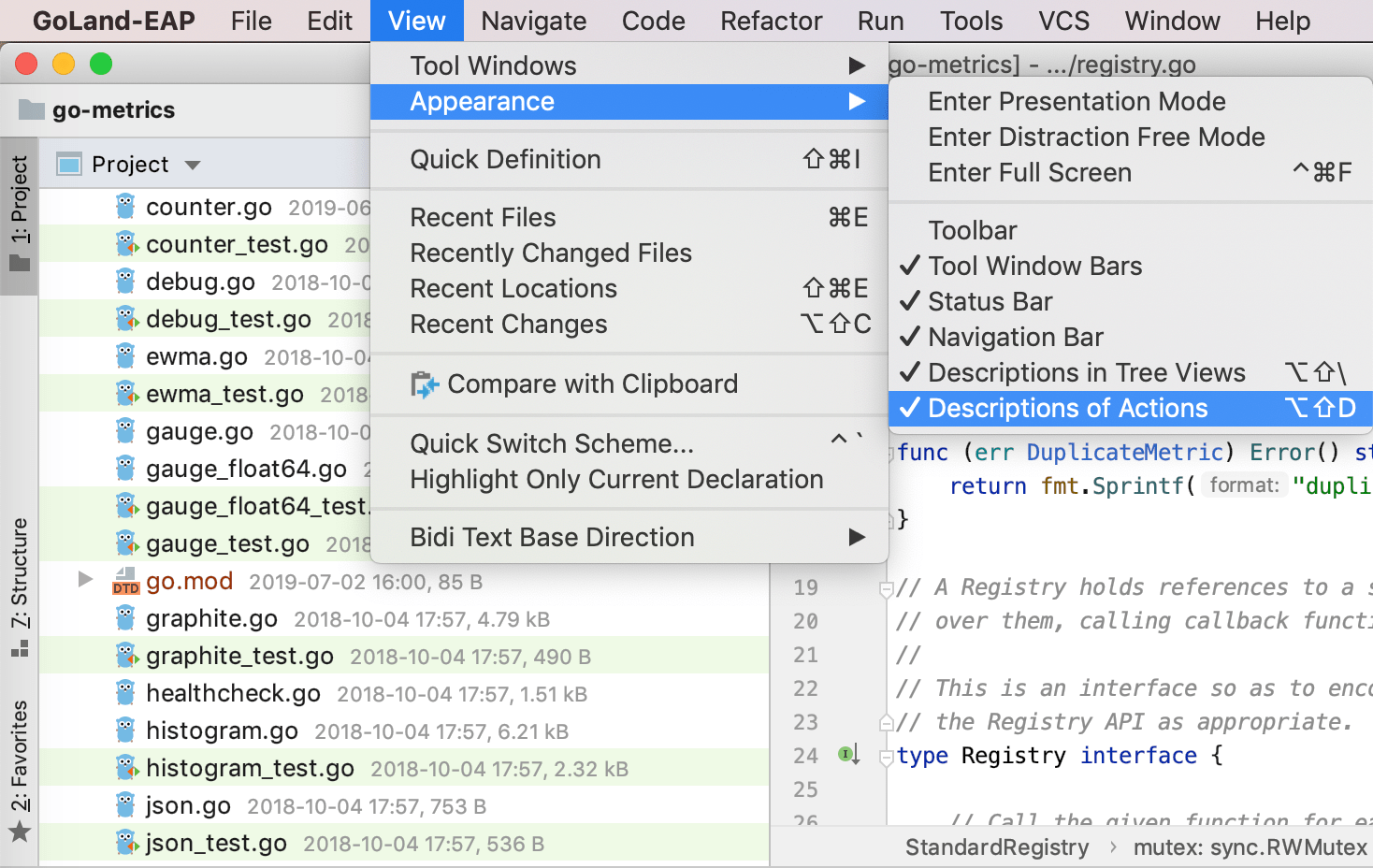
Task: Fold the comment block at line 19
Action: coord(885,588)
